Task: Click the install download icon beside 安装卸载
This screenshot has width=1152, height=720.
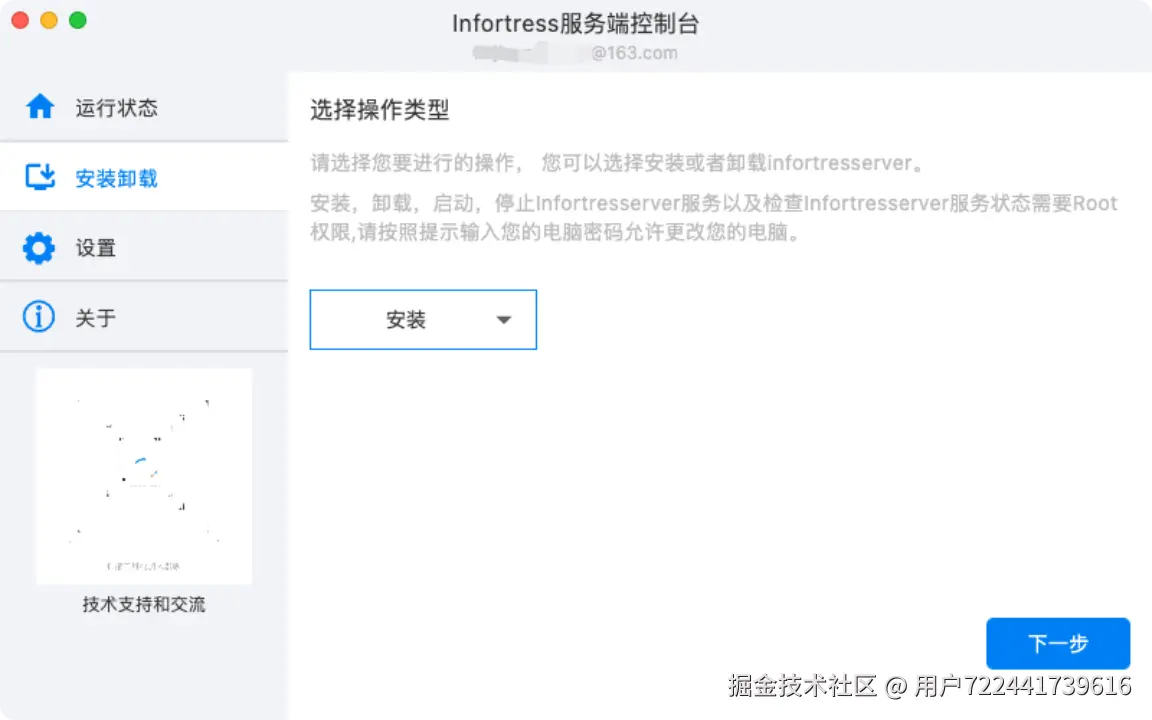Action: [40, 177]
